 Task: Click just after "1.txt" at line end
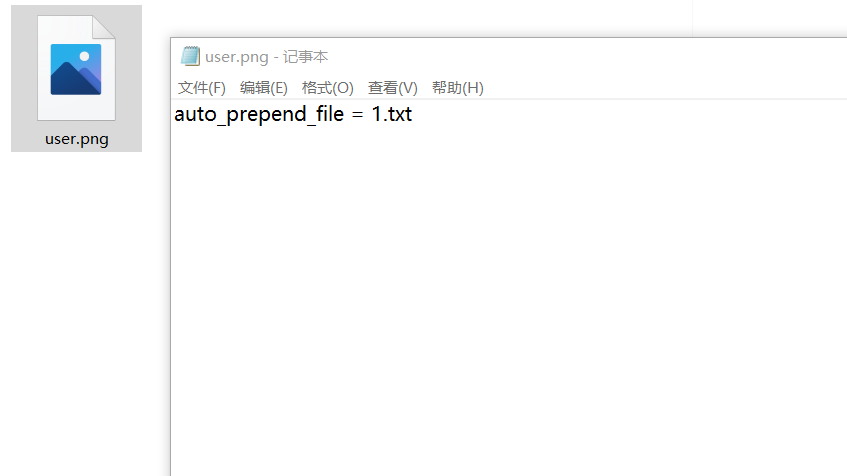pos(416,114)
